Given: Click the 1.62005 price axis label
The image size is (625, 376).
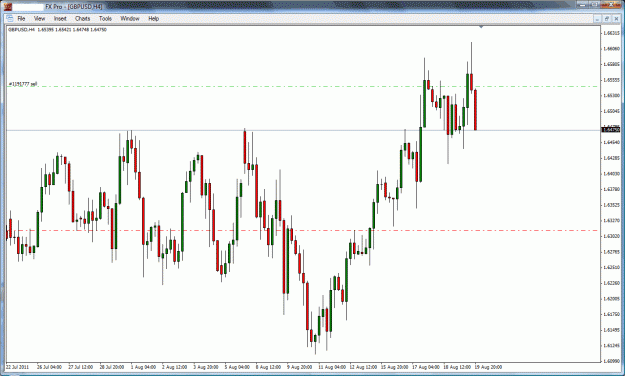Looking at the screenshot, I should (611, 298).
